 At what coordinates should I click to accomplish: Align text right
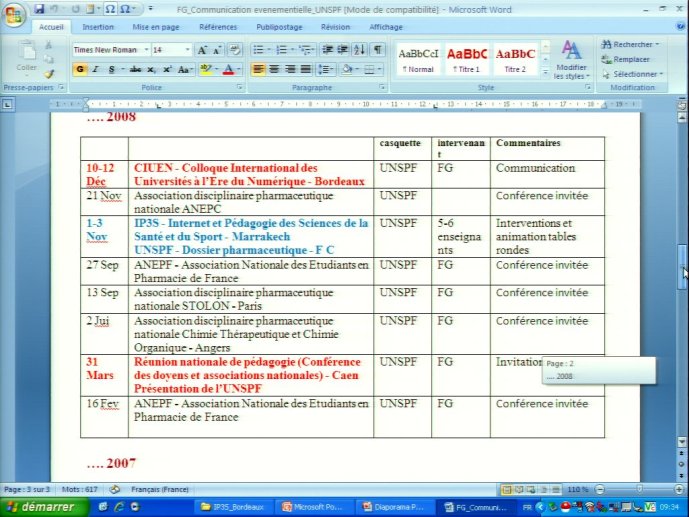(x=290, y=69)
